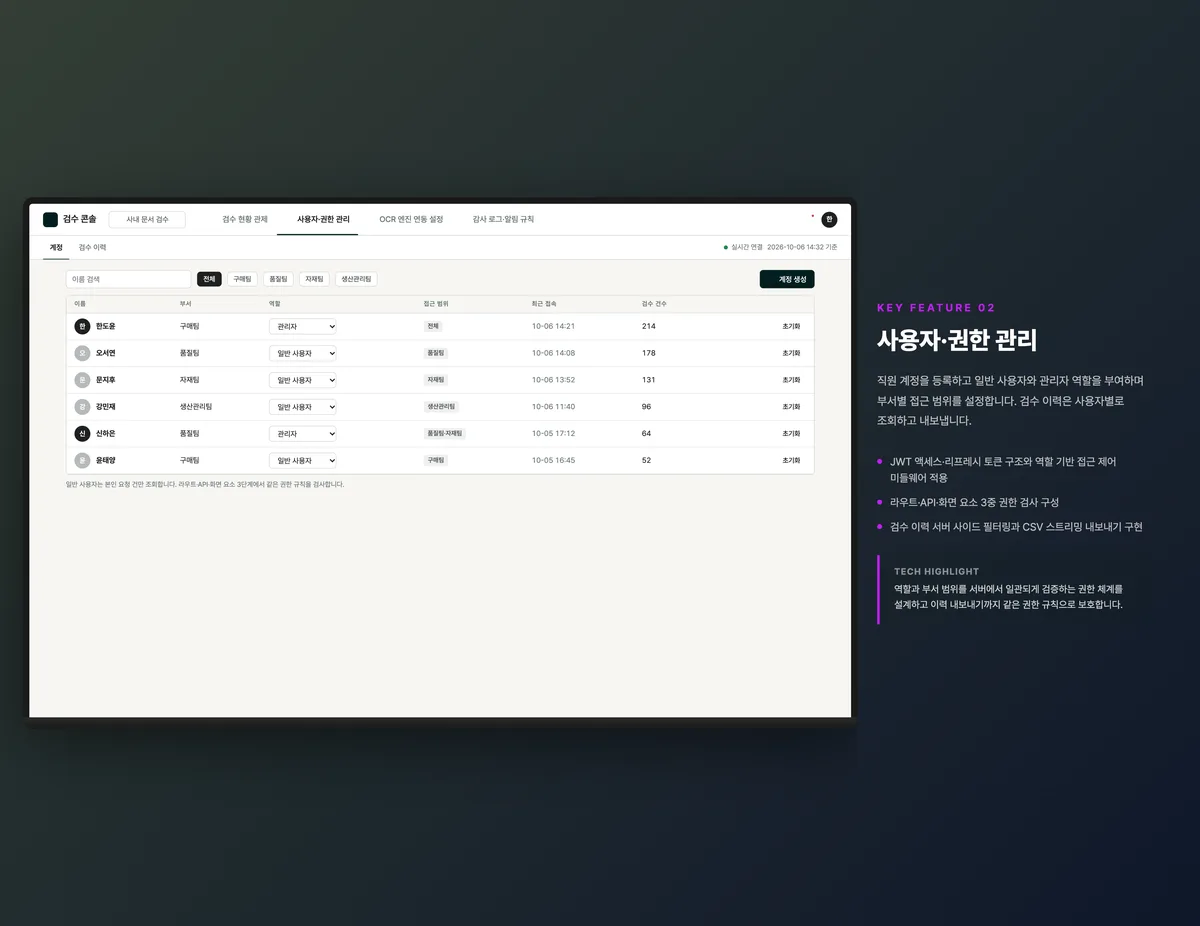Select the 자재팀 filter chip
The height and width of the screenshot is (926, 1200).
coord(314,279)
